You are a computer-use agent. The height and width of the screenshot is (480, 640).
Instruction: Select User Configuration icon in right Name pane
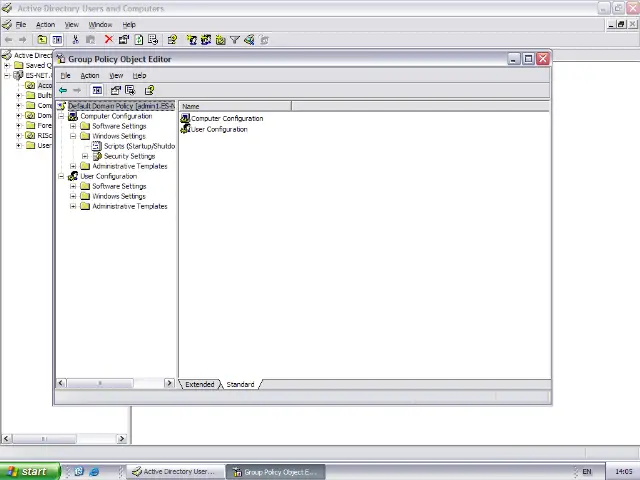tap(185, 129)
